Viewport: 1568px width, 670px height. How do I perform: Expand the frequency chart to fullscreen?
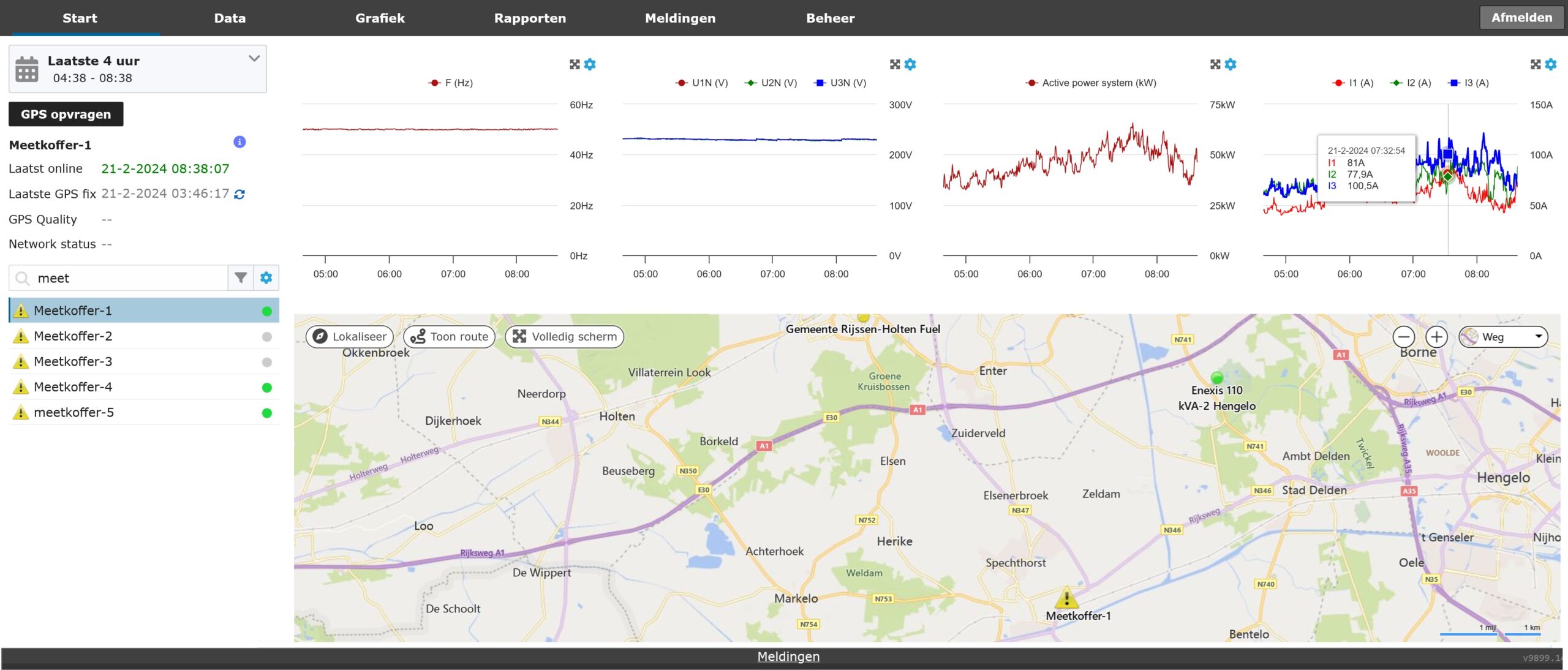pyautogui.click(x=574, y=64)
